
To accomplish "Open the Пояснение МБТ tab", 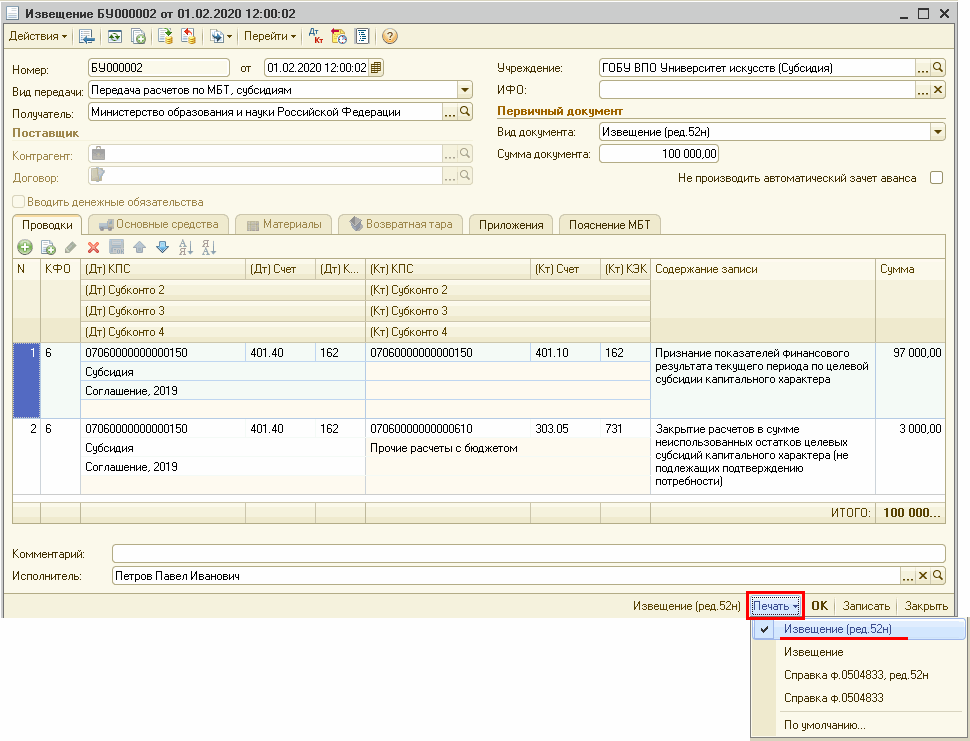I will tap(609, 224).
